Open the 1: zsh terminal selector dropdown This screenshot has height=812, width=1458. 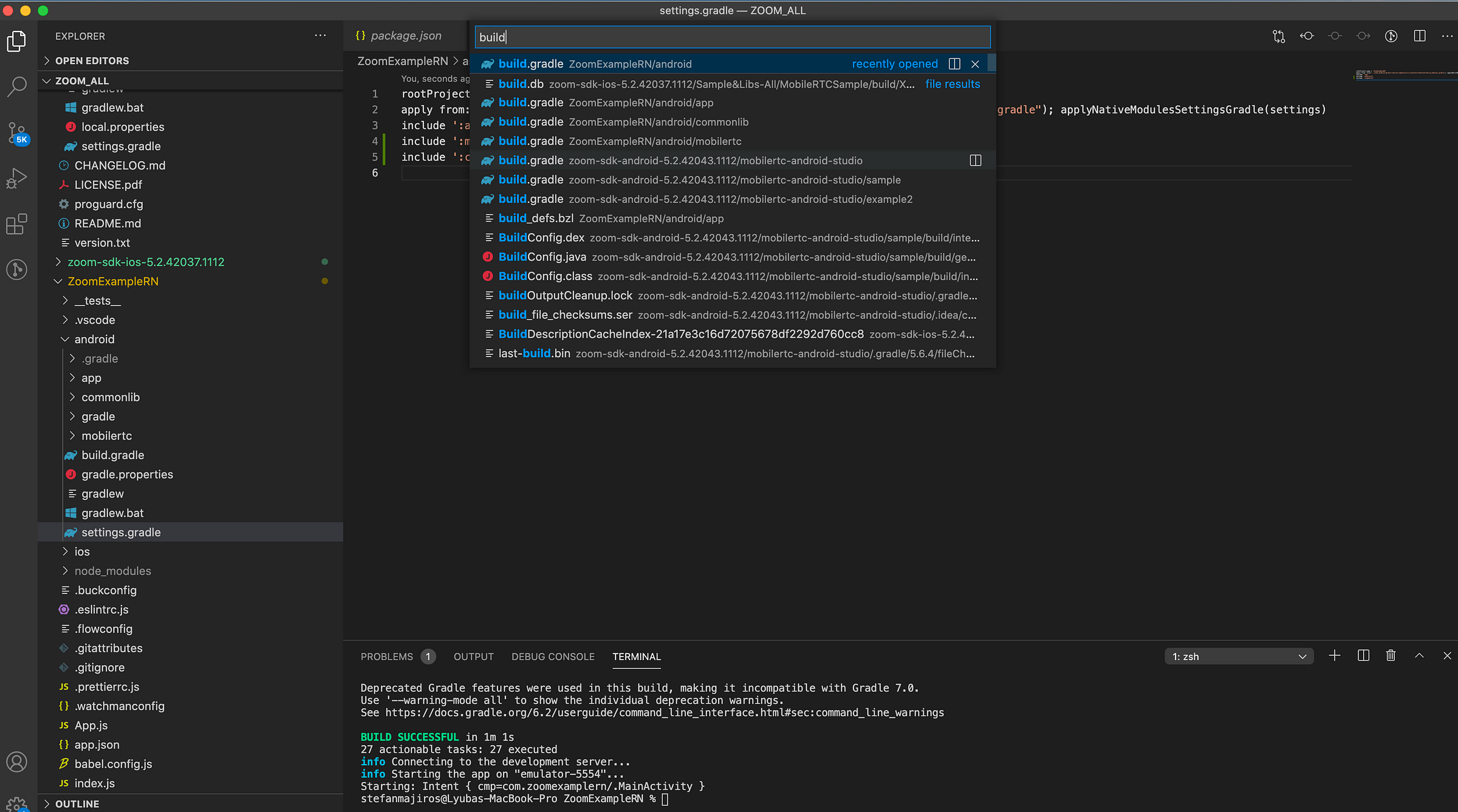point(1239,657)
